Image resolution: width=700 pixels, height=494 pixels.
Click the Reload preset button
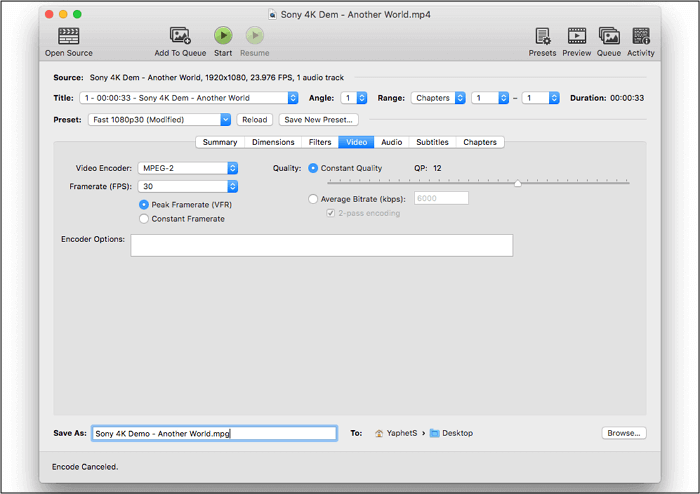tap(254, 120)
